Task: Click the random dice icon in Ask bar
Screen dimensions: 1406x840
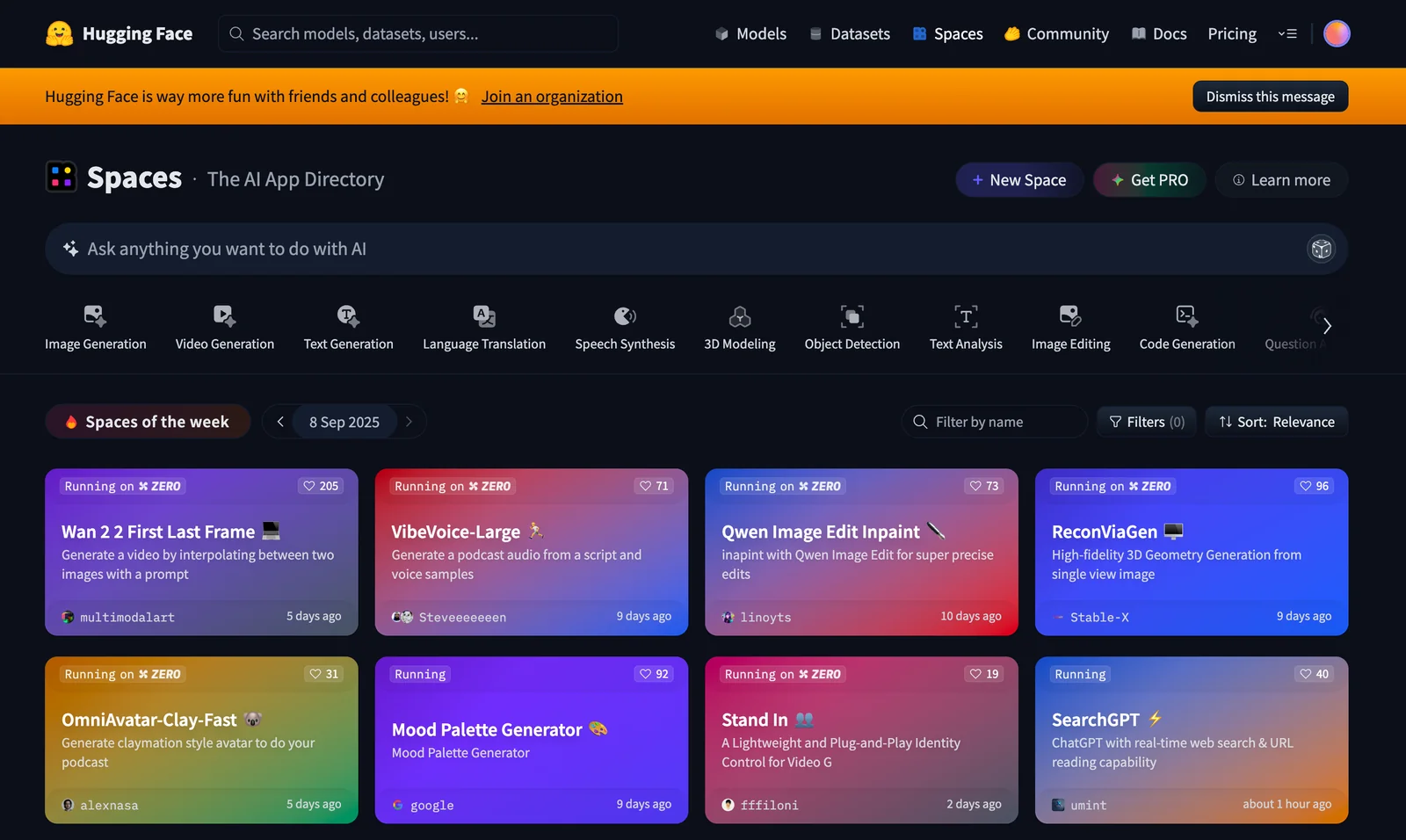Action: point(1321,249)
